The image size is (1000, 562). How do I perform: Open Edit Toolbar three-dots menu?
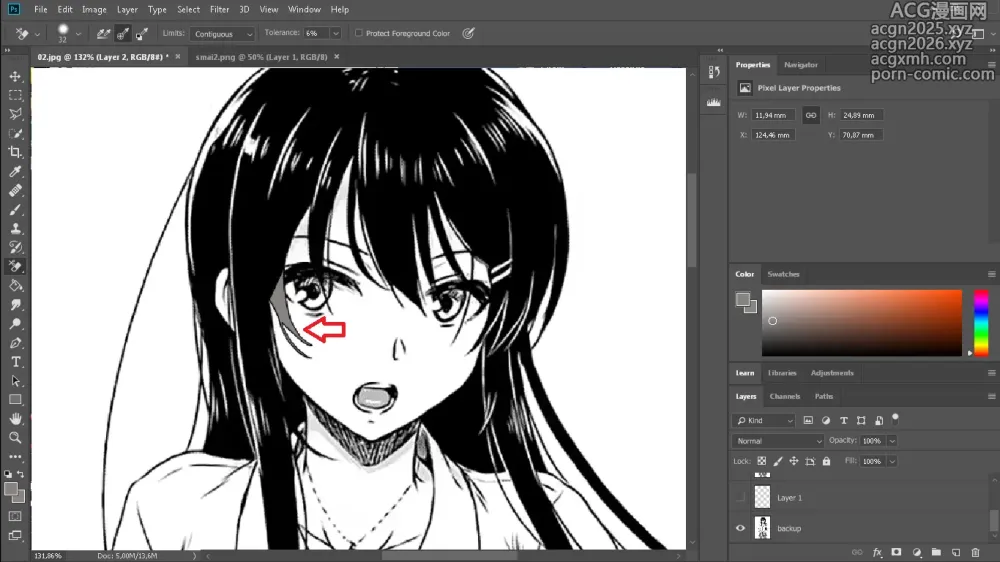coord(15,457)
